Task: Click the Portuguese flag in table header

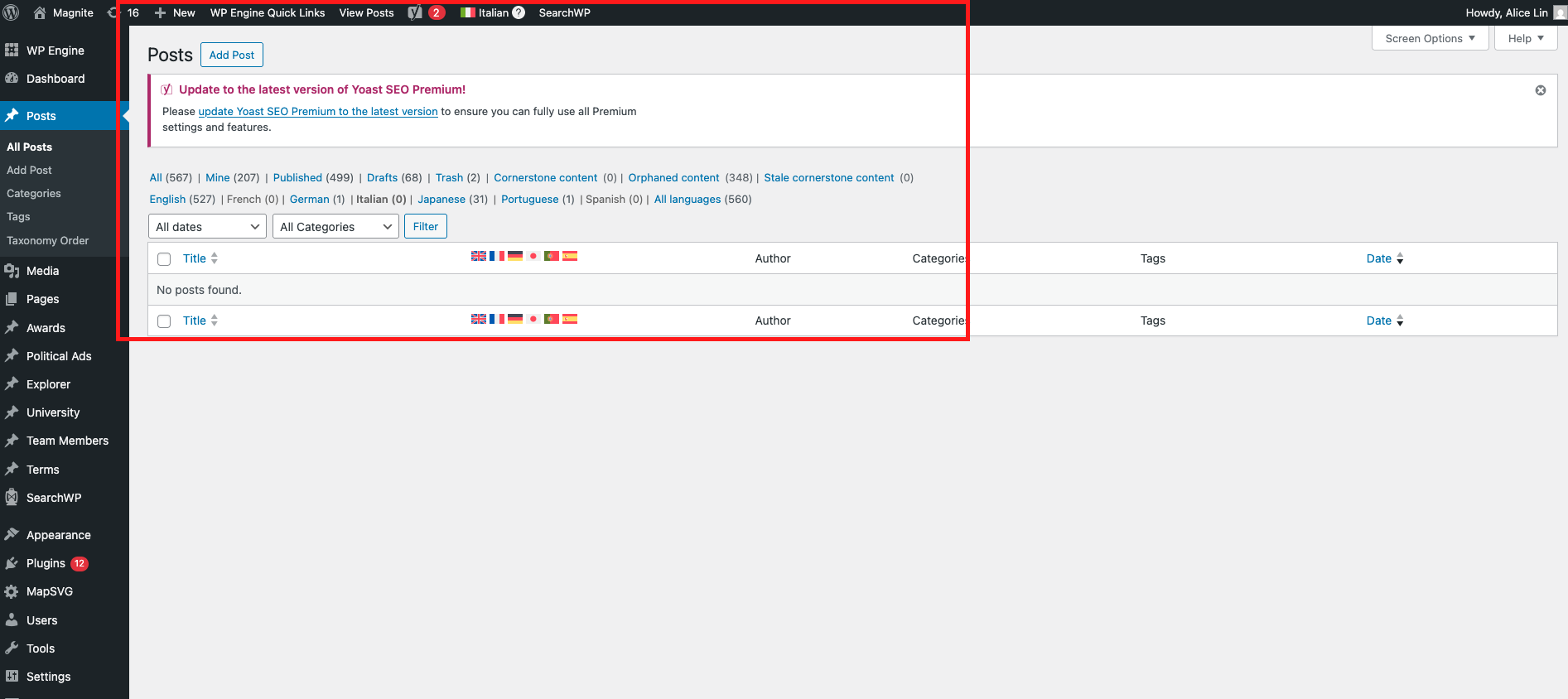Action: (552, 256)
